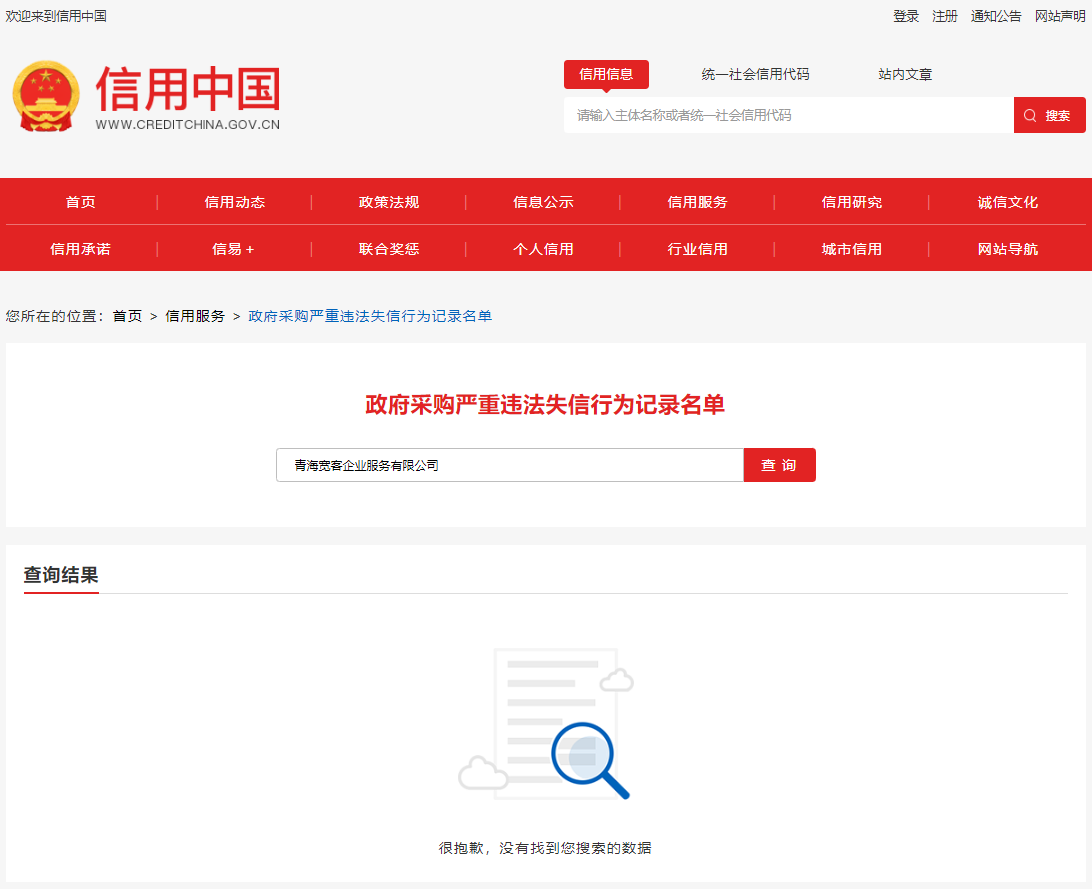Open the 信息公示 menu item

(x=543, y=202)
